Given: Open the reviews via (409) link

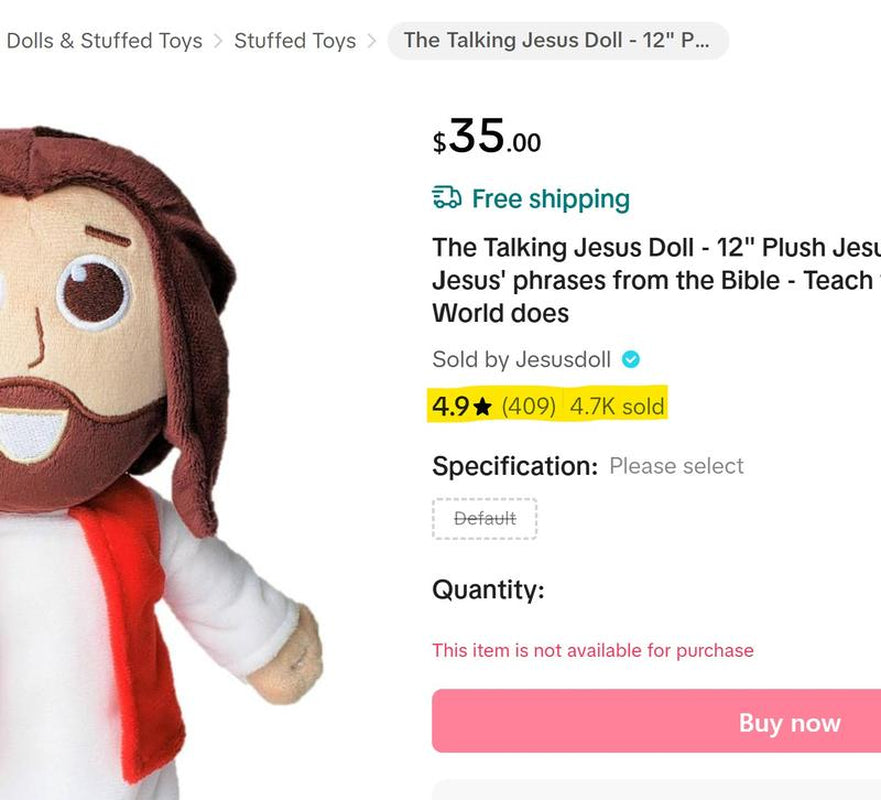Looking at the screenshot, I should click(532, 406).
